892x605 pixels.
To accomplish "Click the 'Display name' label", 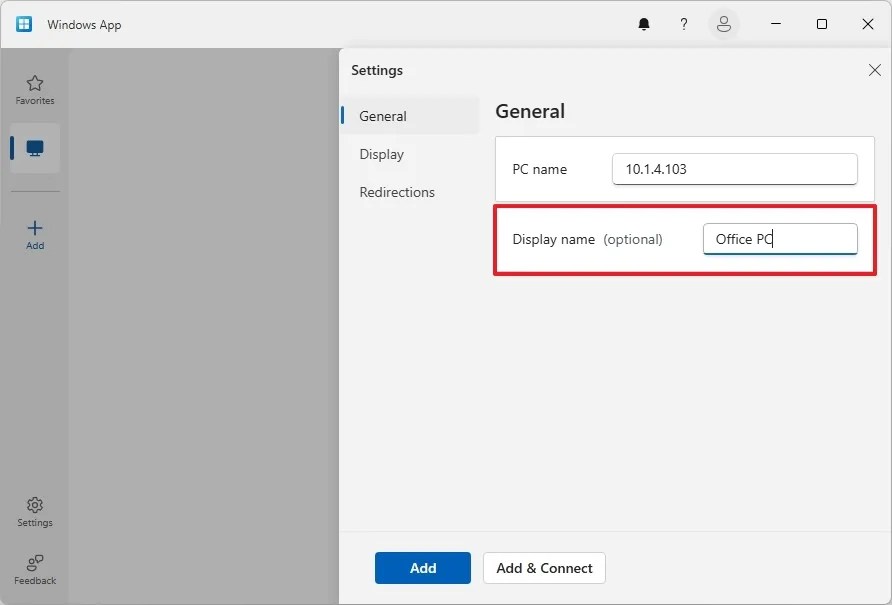I will tap(554, 239).
